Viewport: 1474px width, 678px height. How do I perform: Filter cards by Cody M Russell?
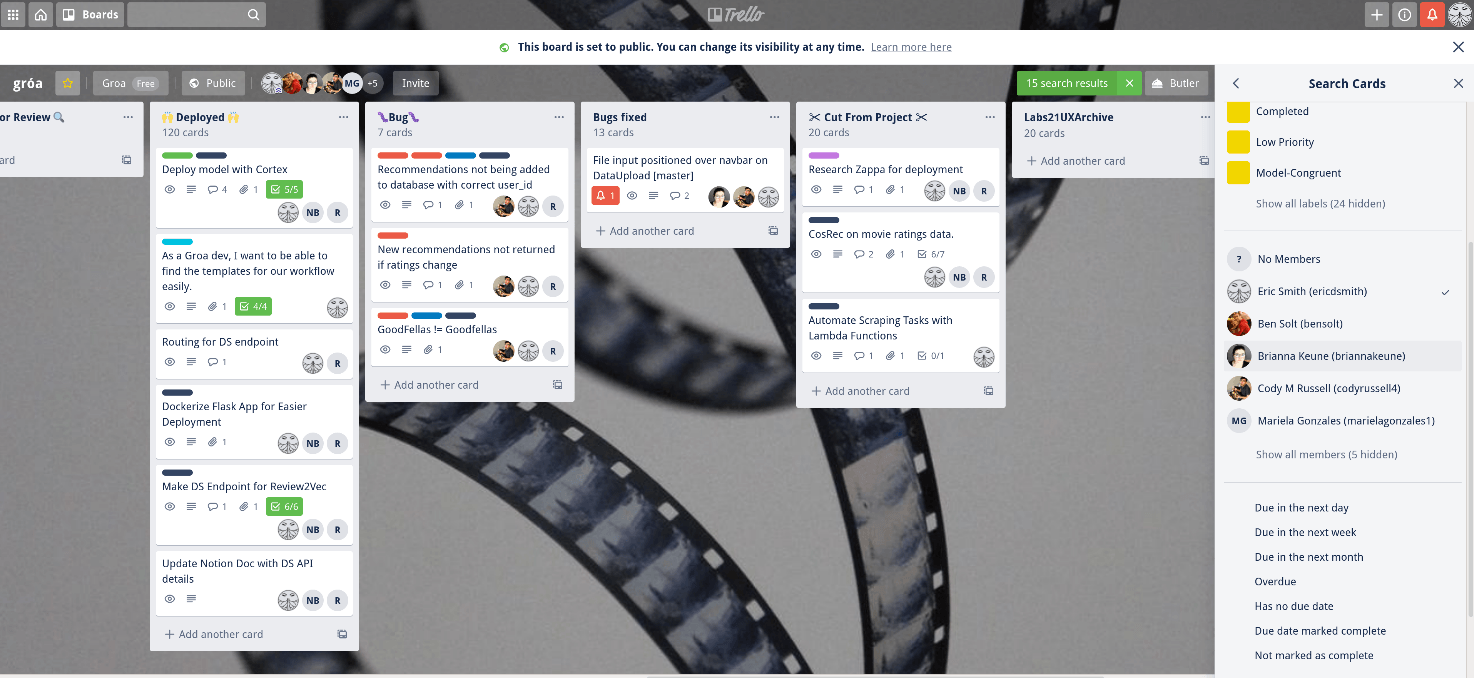(1342, 388)
